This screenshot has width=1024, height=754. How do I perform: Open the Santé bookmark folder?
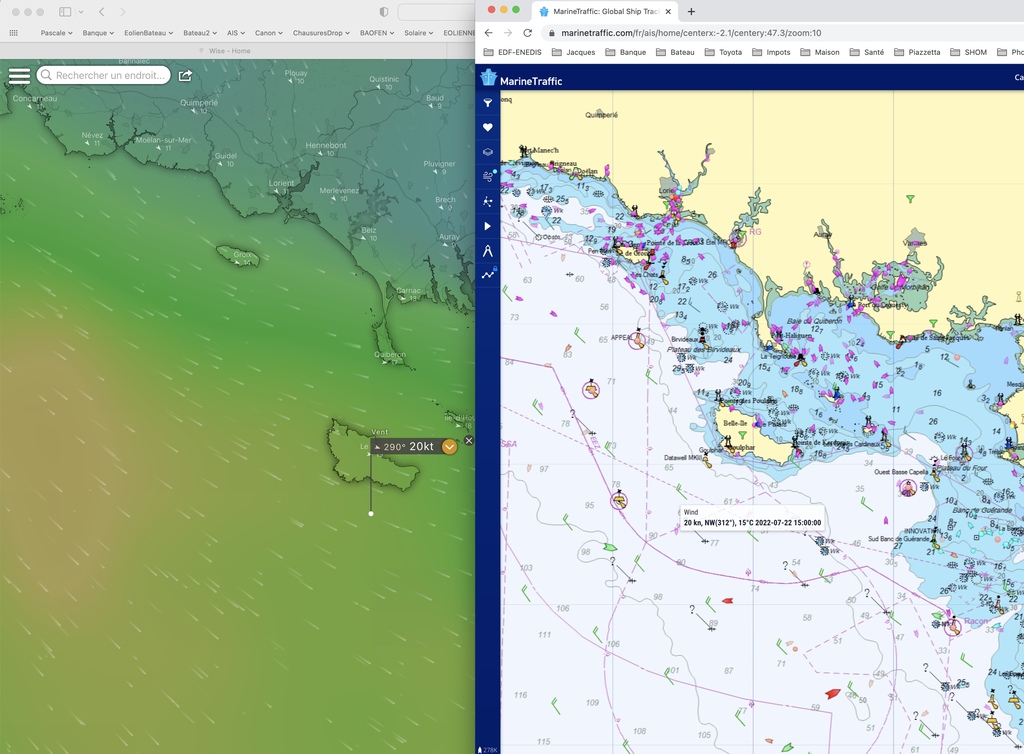click(867, 52)
